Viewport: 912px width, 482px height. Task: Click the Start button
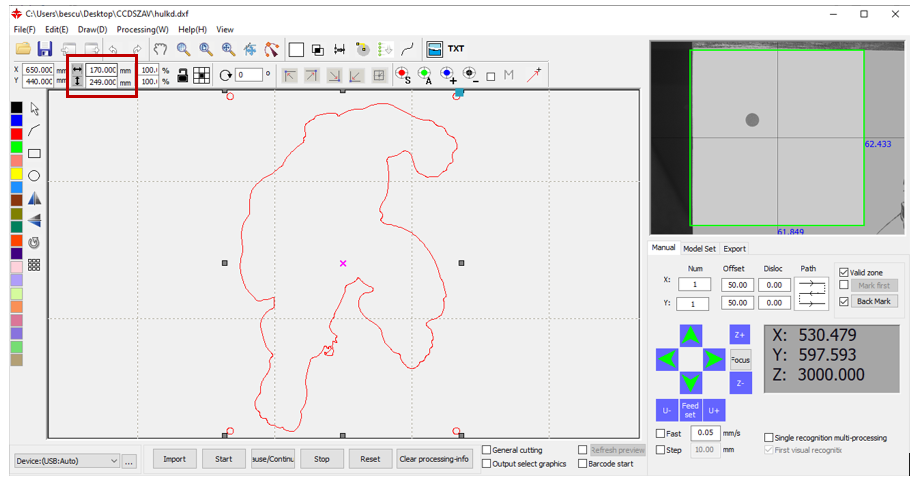point(223,459)
